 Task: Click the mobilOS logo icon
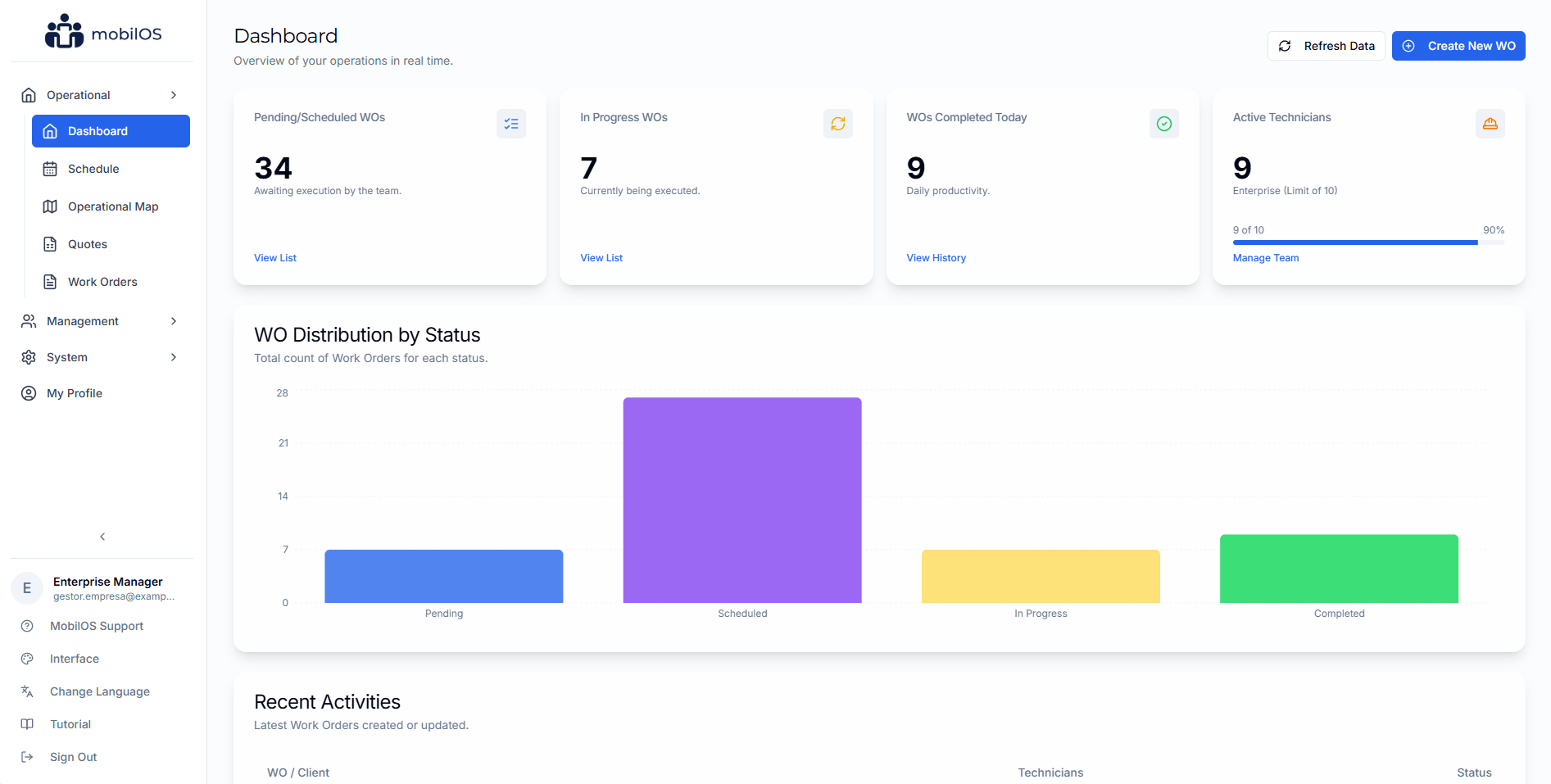click(x=65, y=31)
